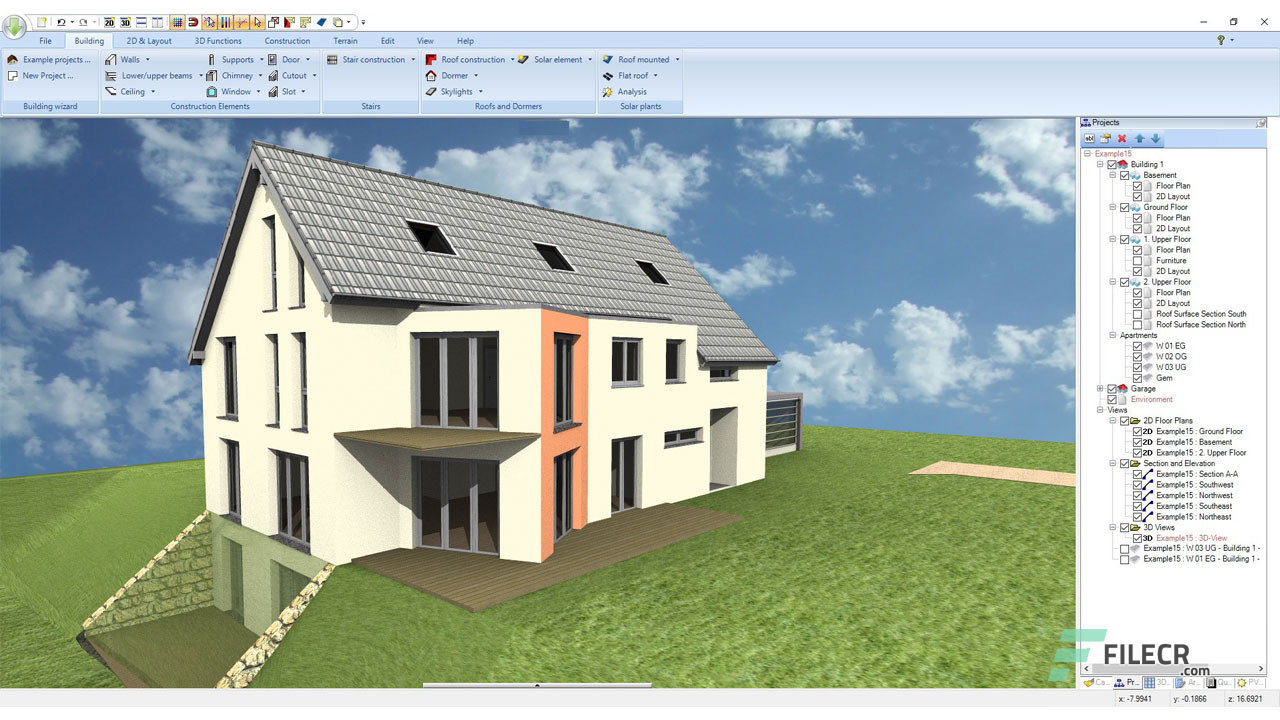1280x720 pixels.
Task: Open the Roof construction dropdown arrow
Action: coord(513,60)
